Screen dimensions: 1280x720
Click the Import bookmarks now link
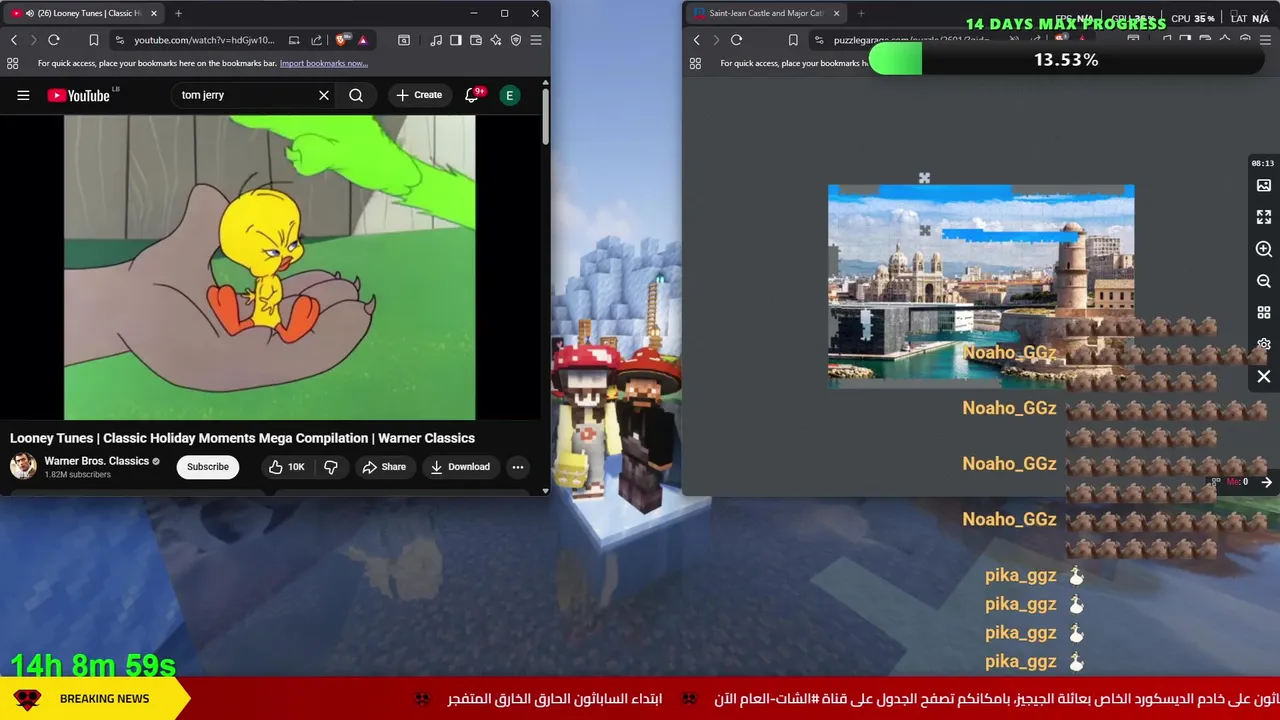point(323,63)
